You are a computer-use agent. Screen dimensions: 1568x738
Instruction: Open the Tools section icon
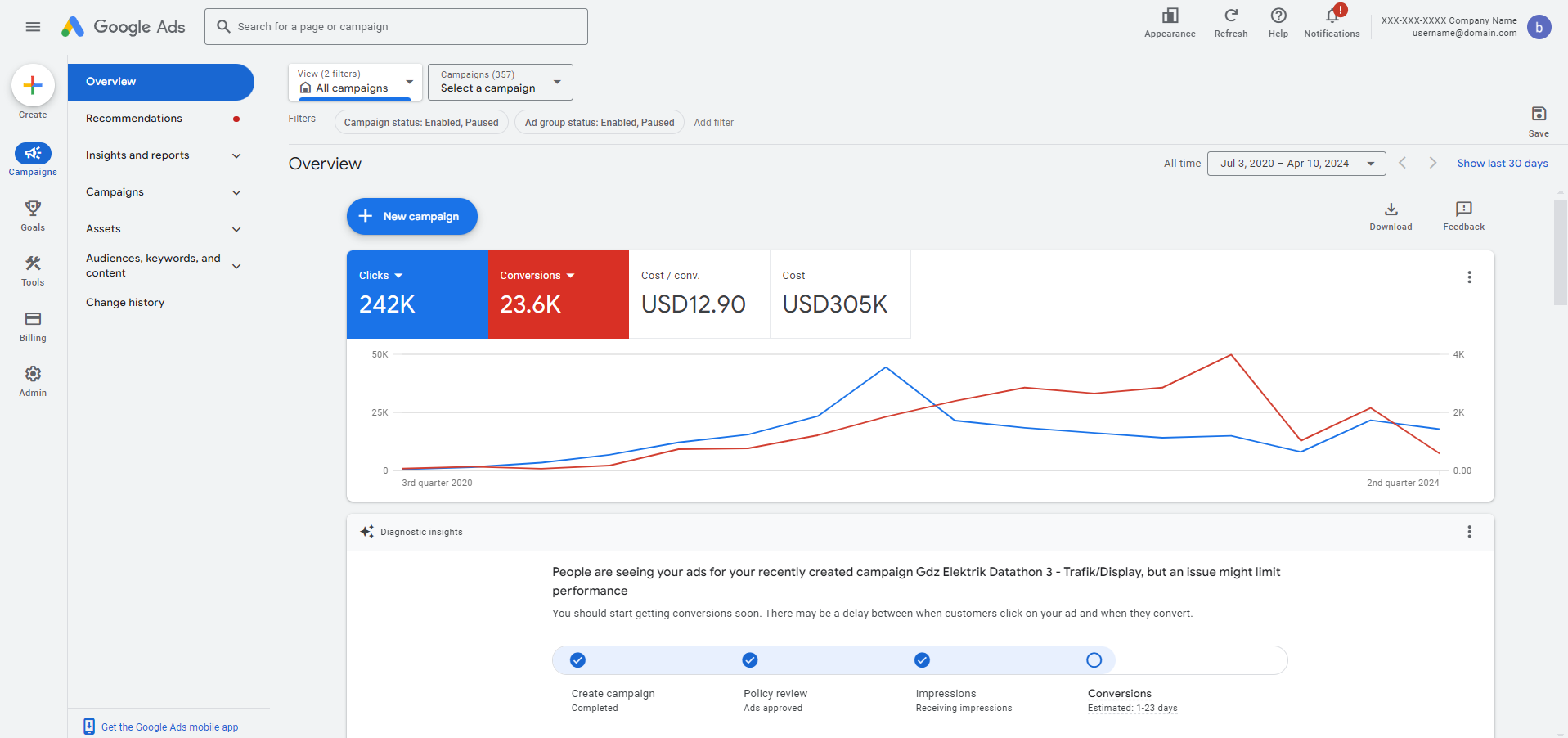pyautogui.click(x=33, y=263)
